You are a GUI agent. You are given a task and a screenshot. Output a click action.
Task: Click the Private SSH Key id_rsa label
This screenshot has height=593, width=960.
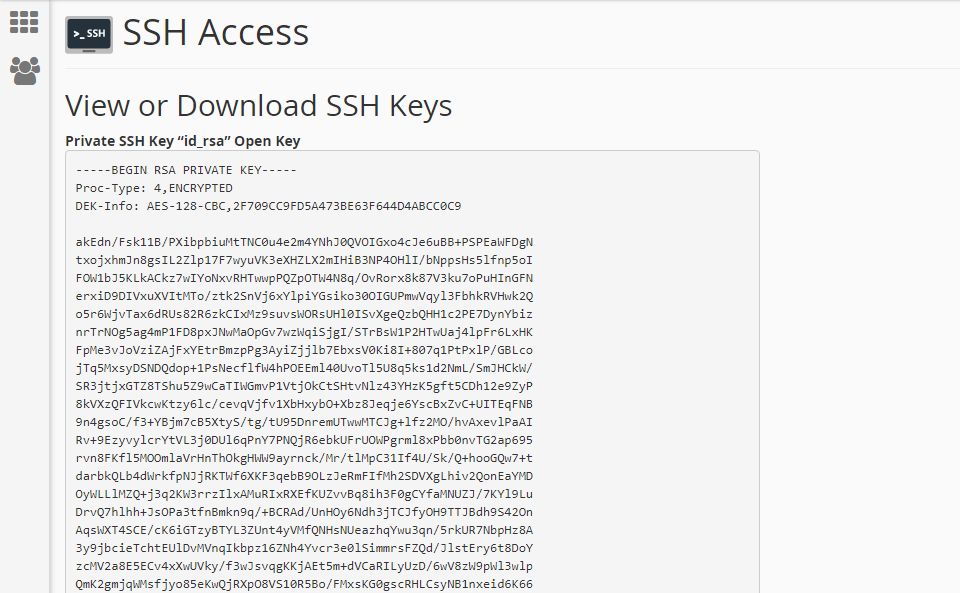point(182,141)
